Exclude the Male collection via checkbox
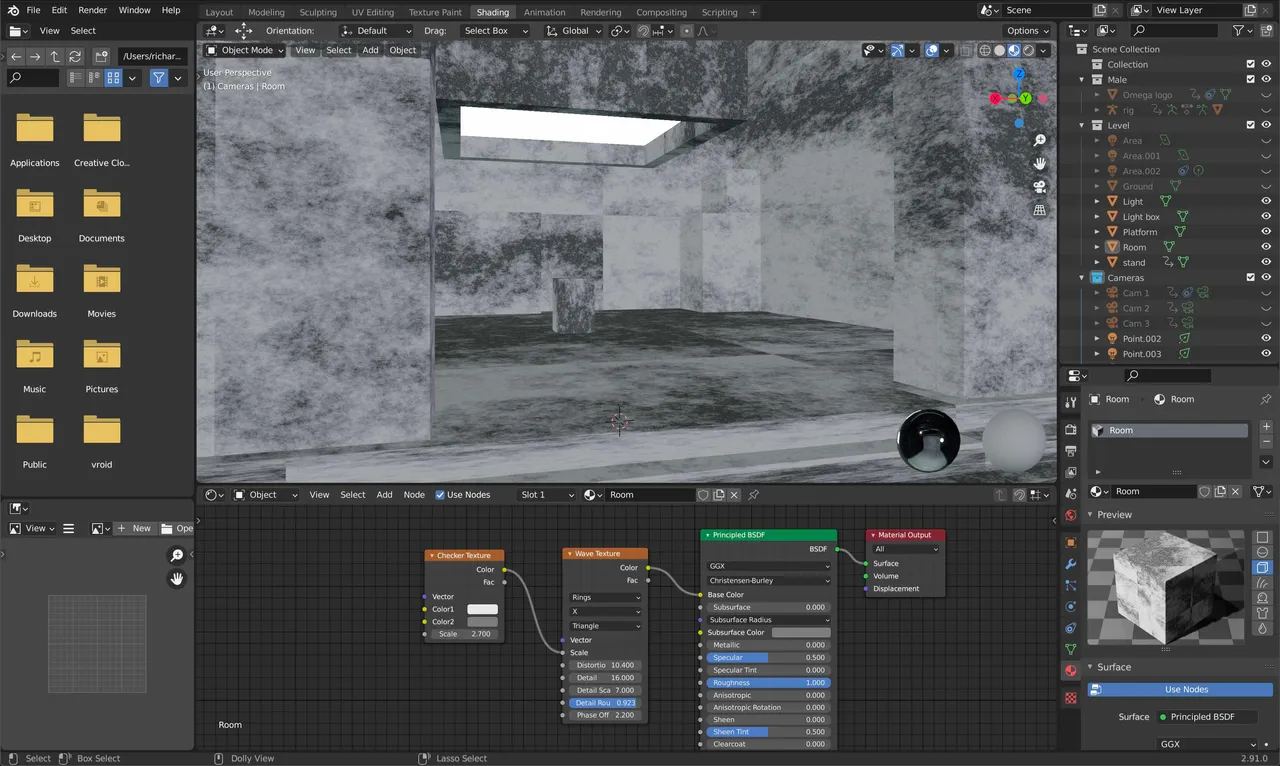The height and width of the screenshot is (766, 1280). click(1250, 79)
